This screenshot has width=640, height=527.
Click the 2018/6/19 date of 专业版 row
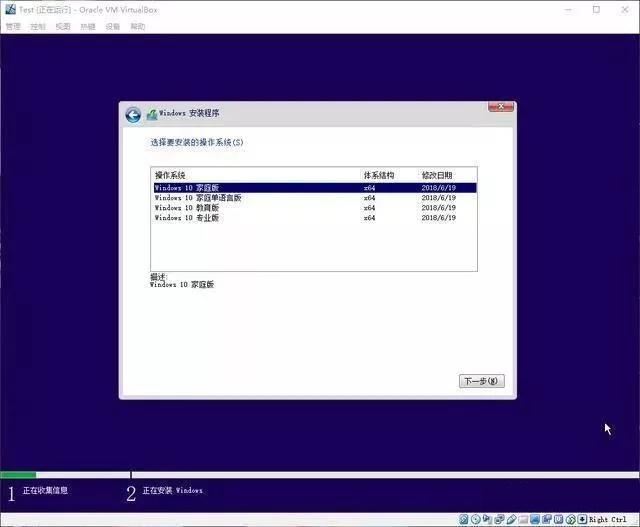click(x=438, y=218)
